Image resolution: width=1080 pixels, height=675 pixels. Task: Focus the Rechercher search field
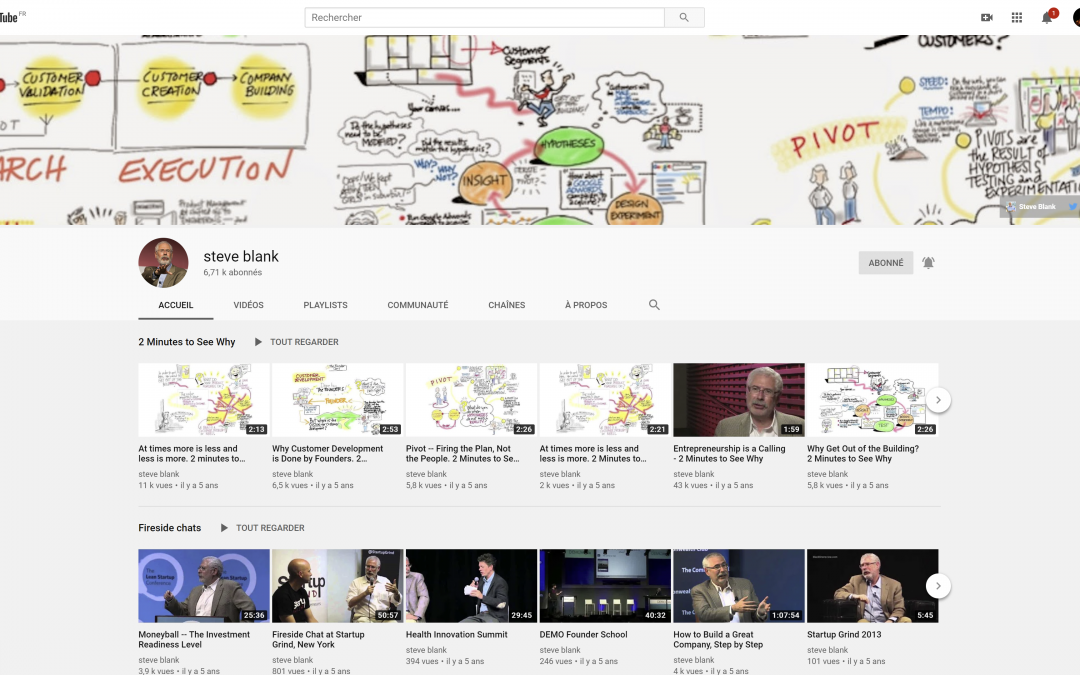(484, 17)
